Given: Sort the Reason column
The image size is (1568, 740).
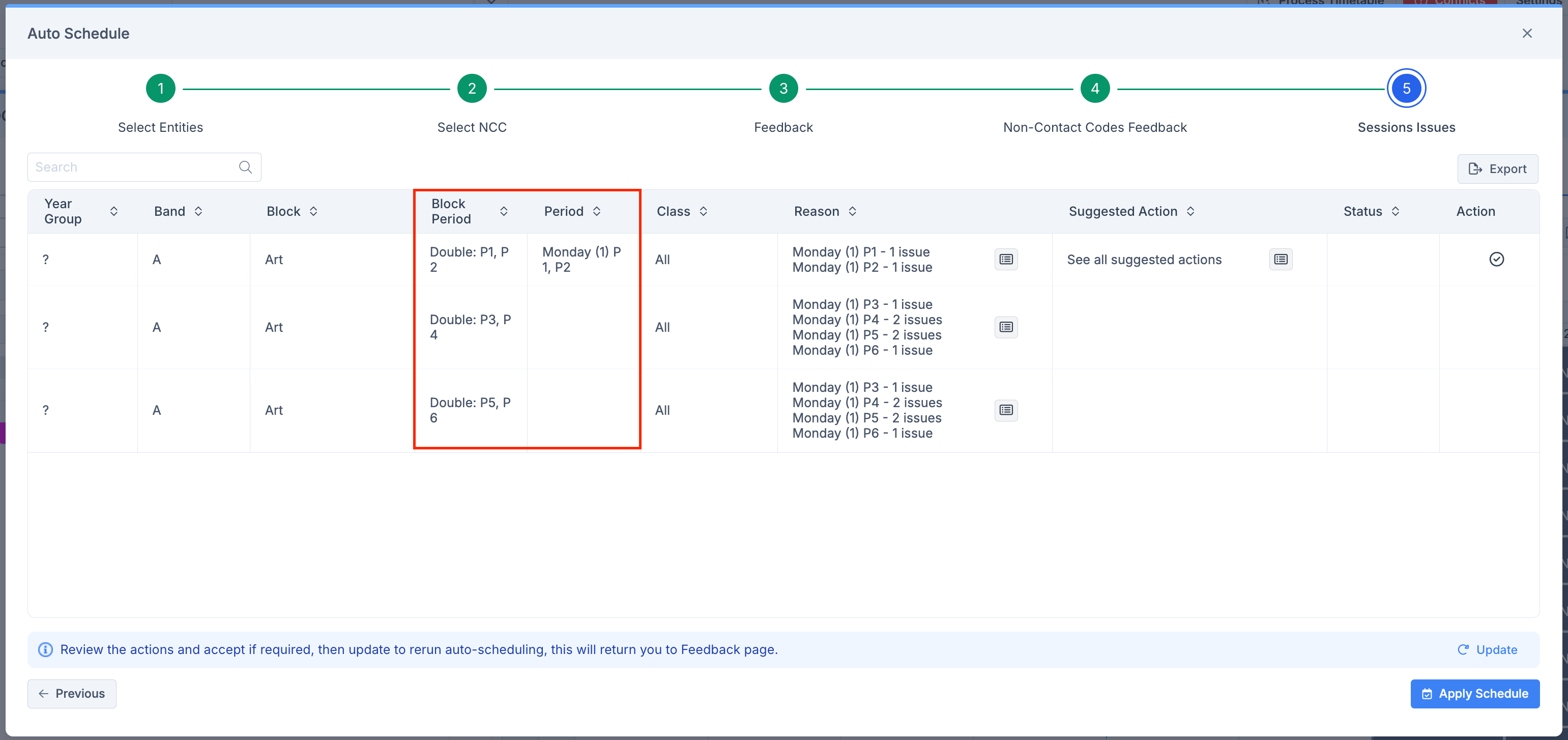Looking at the screenshot, I should coord(852,211).
